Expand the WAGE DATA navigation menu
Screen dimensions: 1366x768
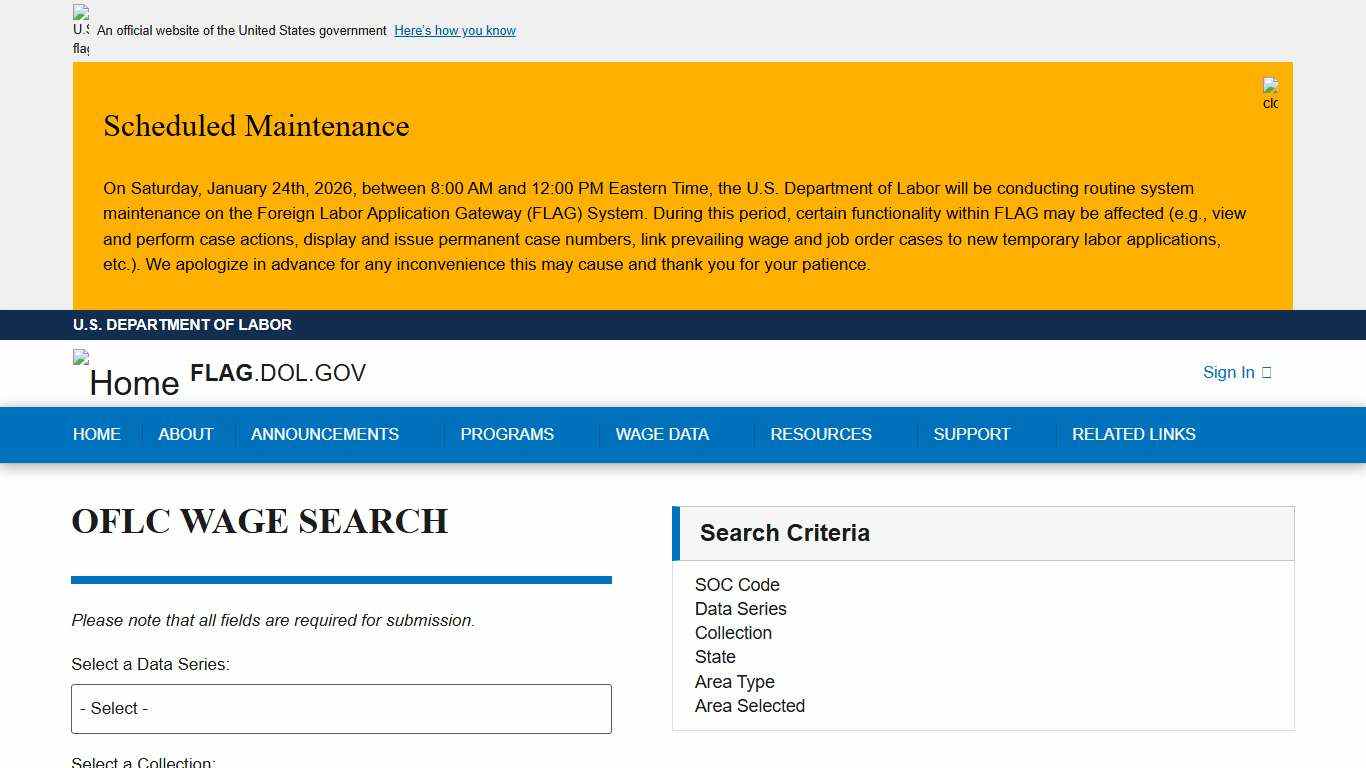pos(662,434)
